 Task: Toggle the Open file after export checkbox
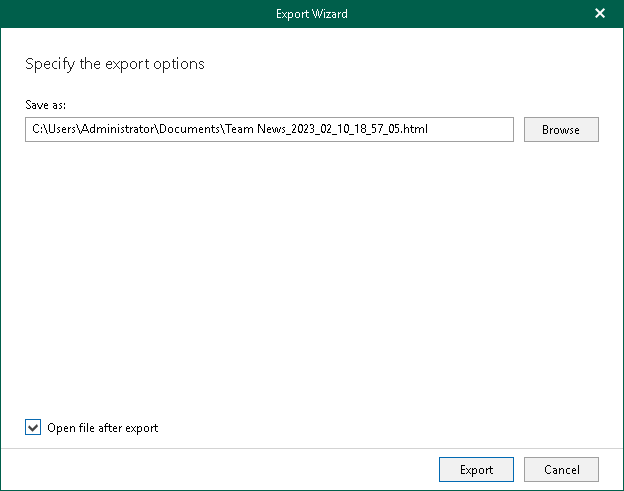pos(34,428)
